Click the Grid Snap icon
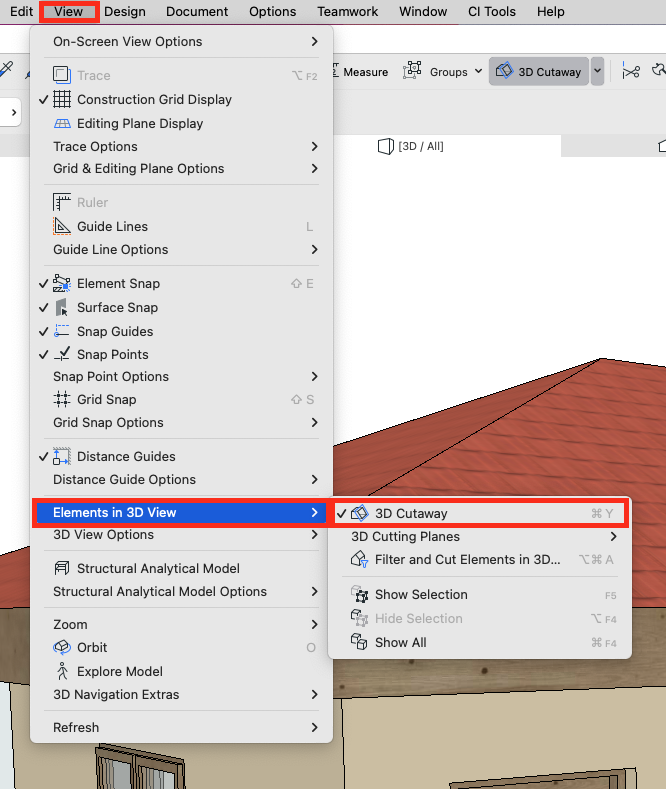666x789 pixels. pyautogui.click(x=62, y=400)
